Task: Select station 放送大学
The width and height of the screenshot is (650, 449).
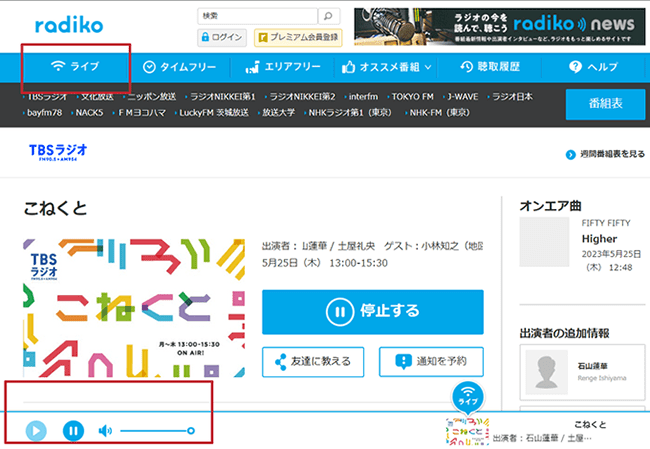Action: [278, 113]
